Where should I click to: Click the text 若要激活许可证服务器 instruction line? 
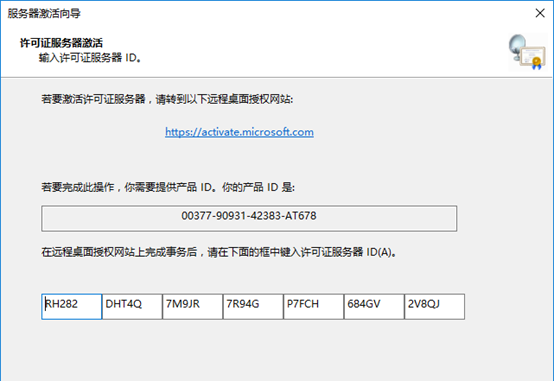167,99
